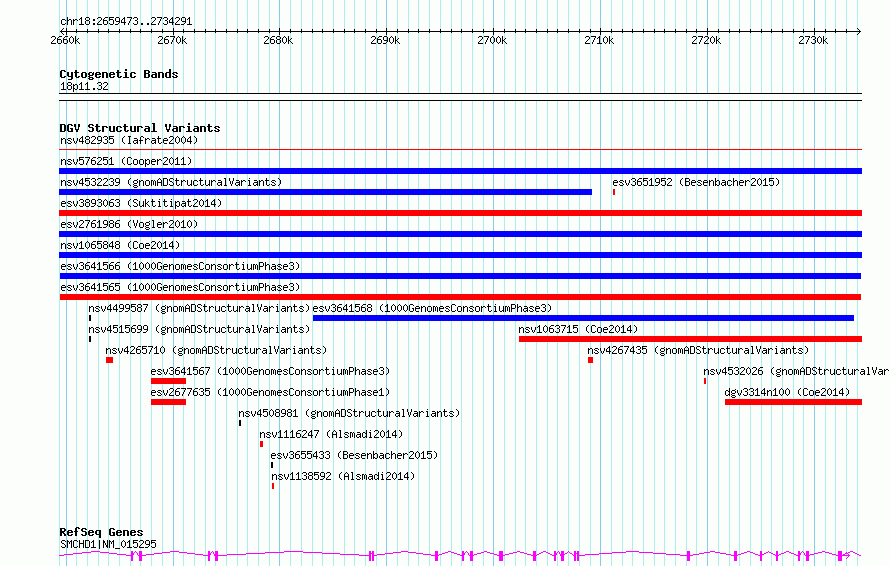Click the nsv4265710 gnomAD variant label

click(x=216, y=350)
